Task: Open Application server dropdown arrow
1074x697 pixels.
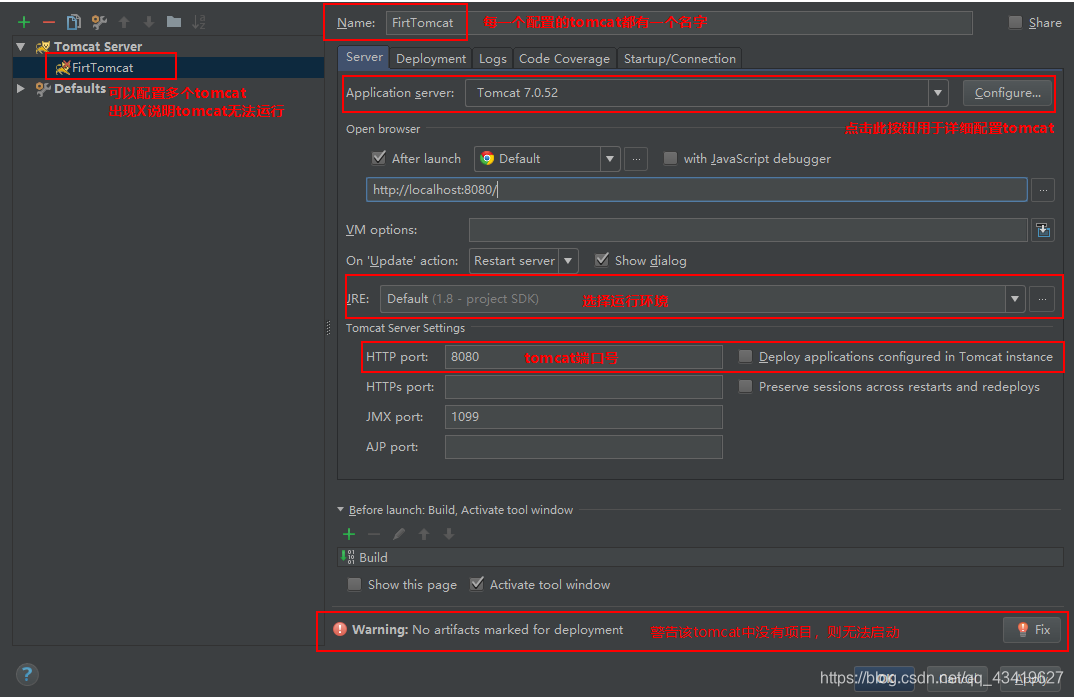Action: tap(938, 93)
